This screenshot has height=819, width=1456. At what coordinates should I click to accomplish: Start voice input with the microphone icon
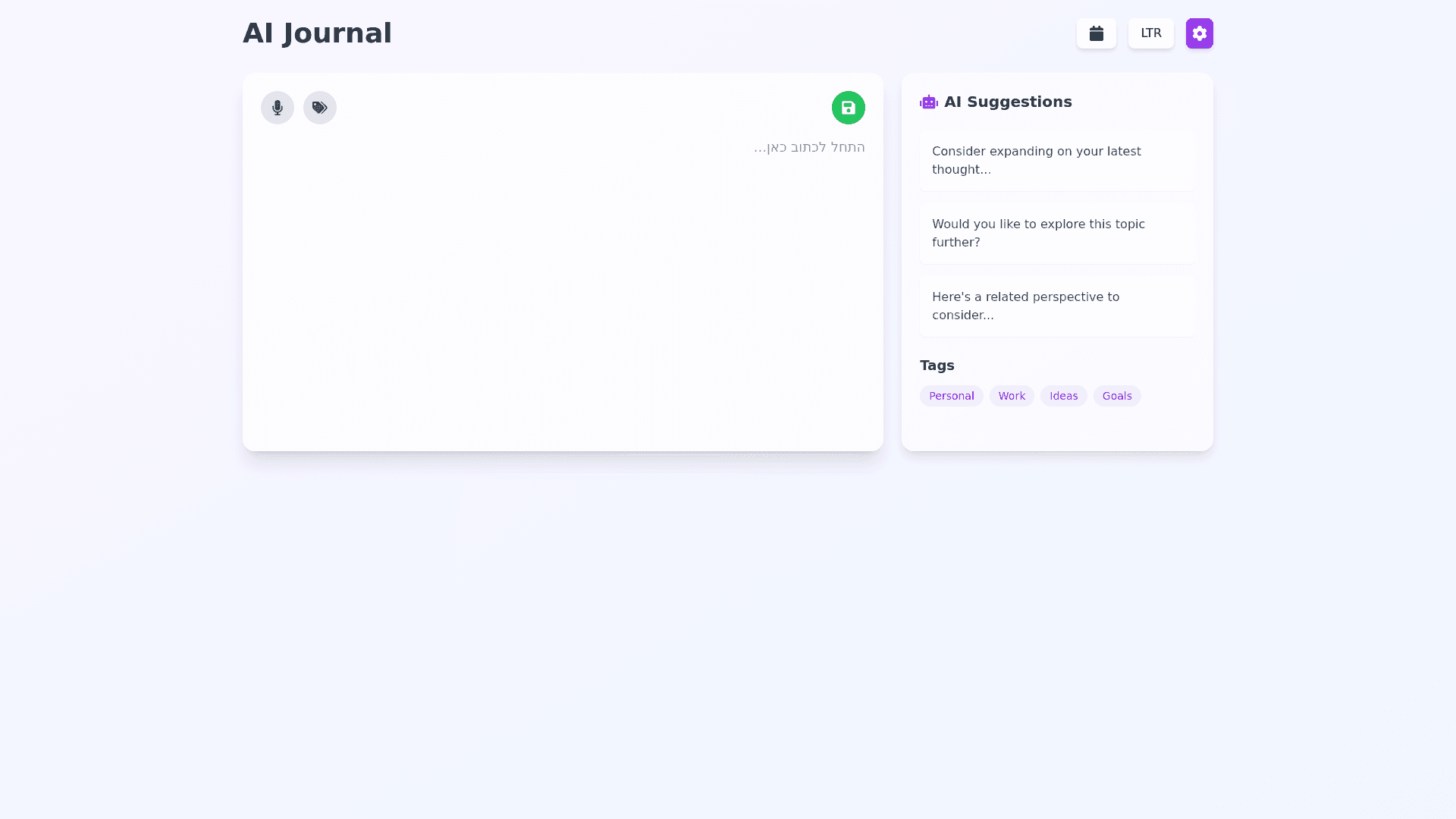(x=278, y=108)
